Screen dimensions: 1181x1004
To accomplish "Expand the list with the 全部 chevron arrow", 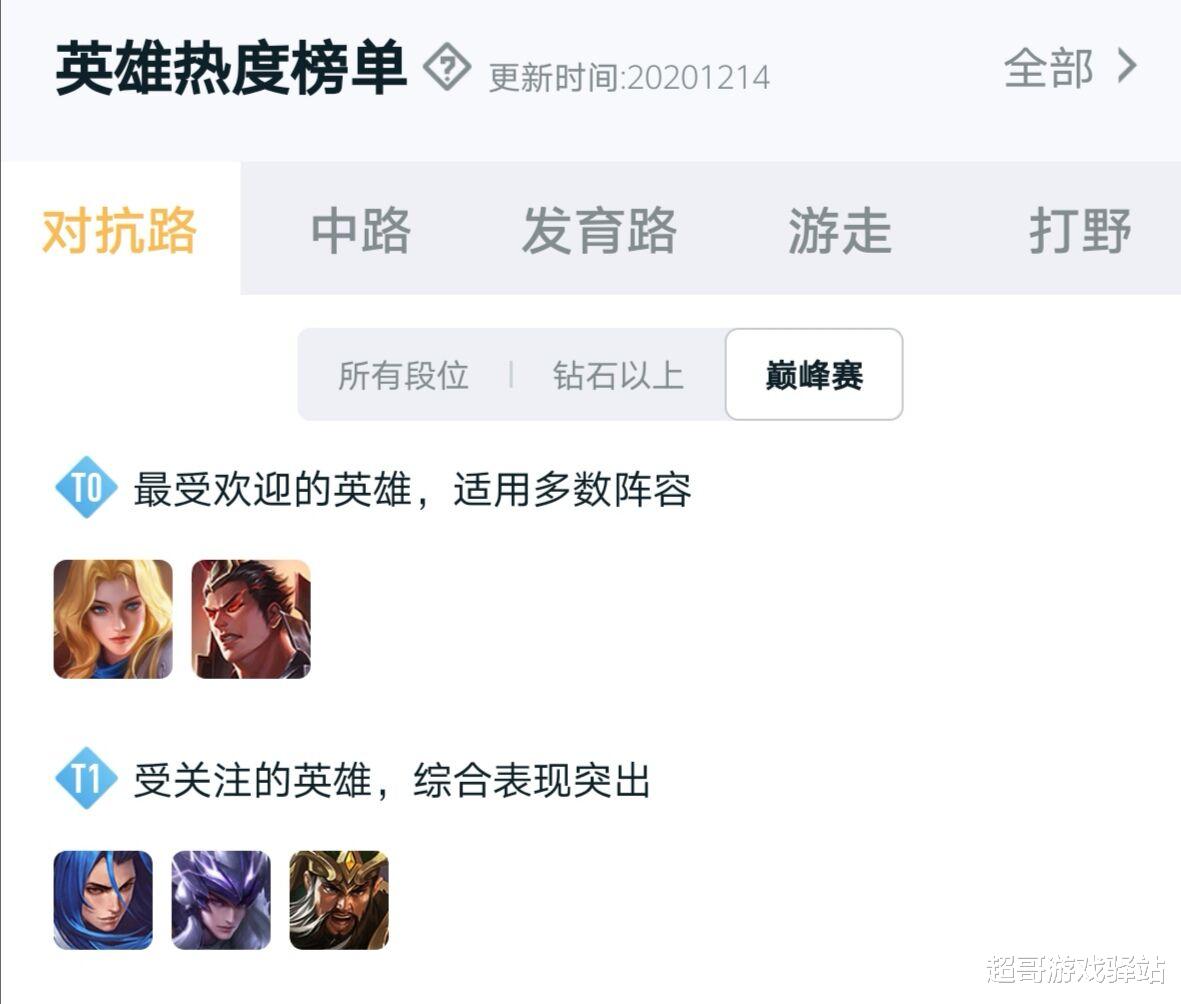I will [1127, 67].
